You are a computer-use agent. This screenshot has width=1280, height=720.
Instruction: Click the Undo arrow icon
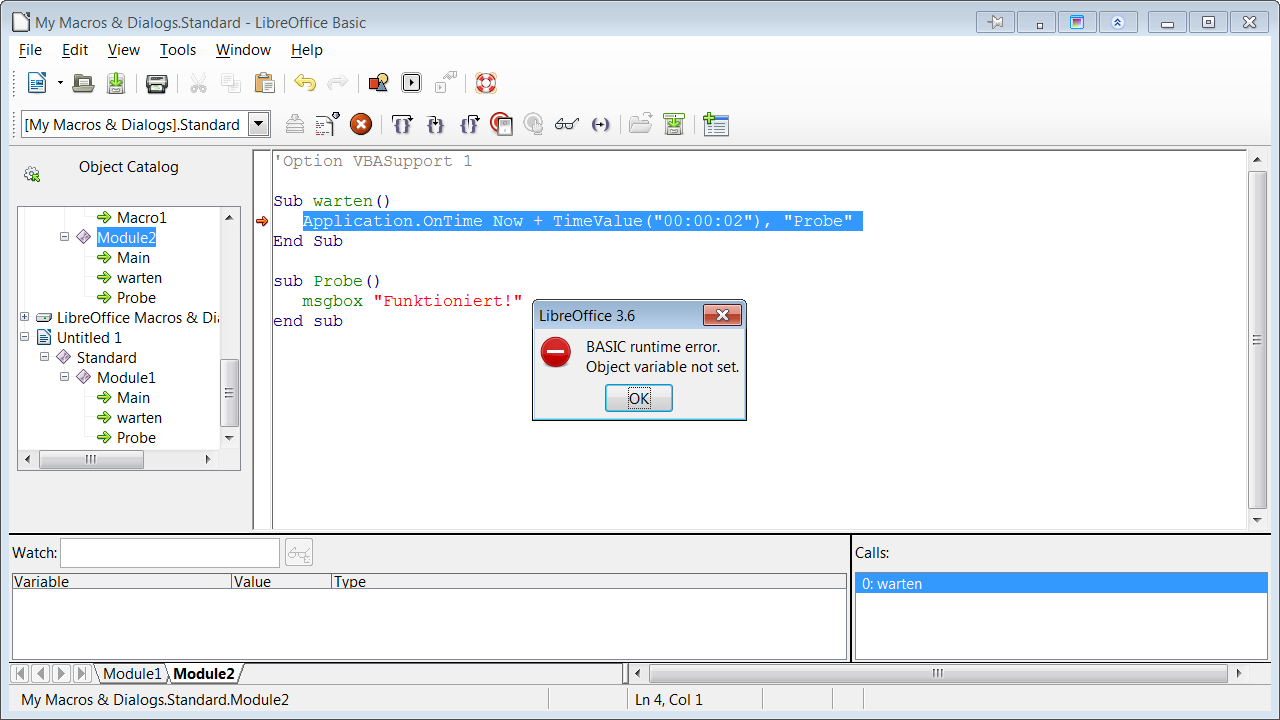305,83
